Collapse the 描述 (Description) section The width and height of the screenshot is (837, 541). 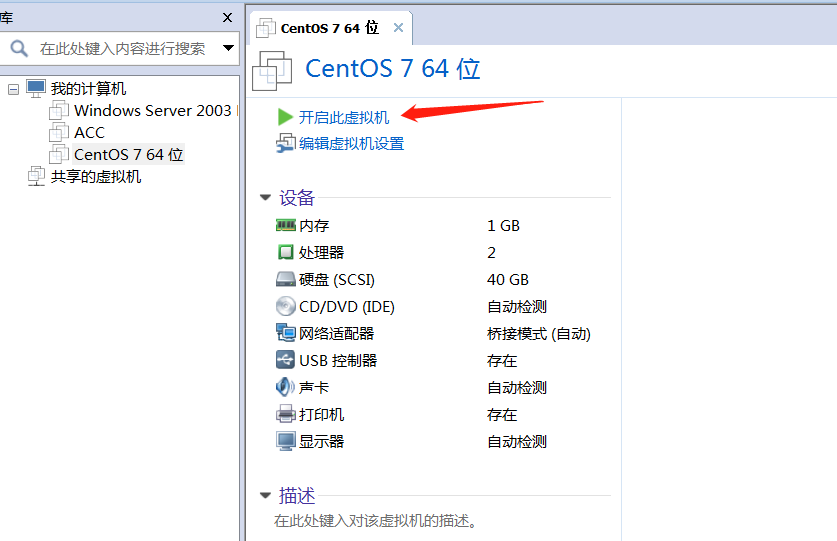click(x=265, y=495)
